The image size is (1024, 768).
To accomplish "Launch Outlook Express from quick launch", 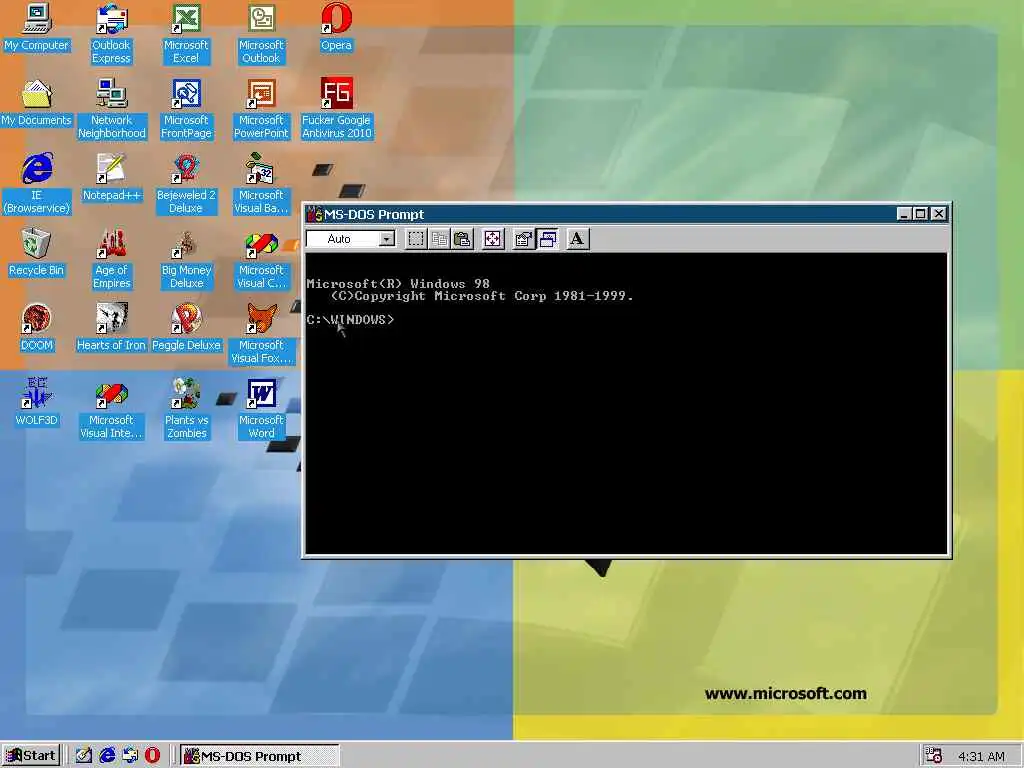I will 130,756.
